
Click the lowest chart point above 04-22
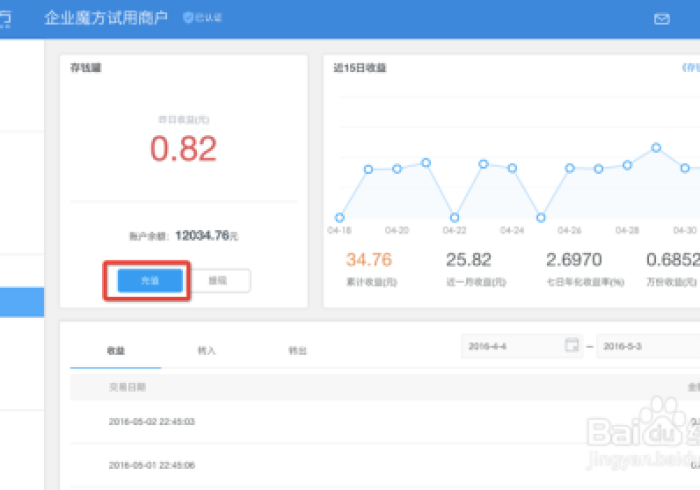pos(455,217)
